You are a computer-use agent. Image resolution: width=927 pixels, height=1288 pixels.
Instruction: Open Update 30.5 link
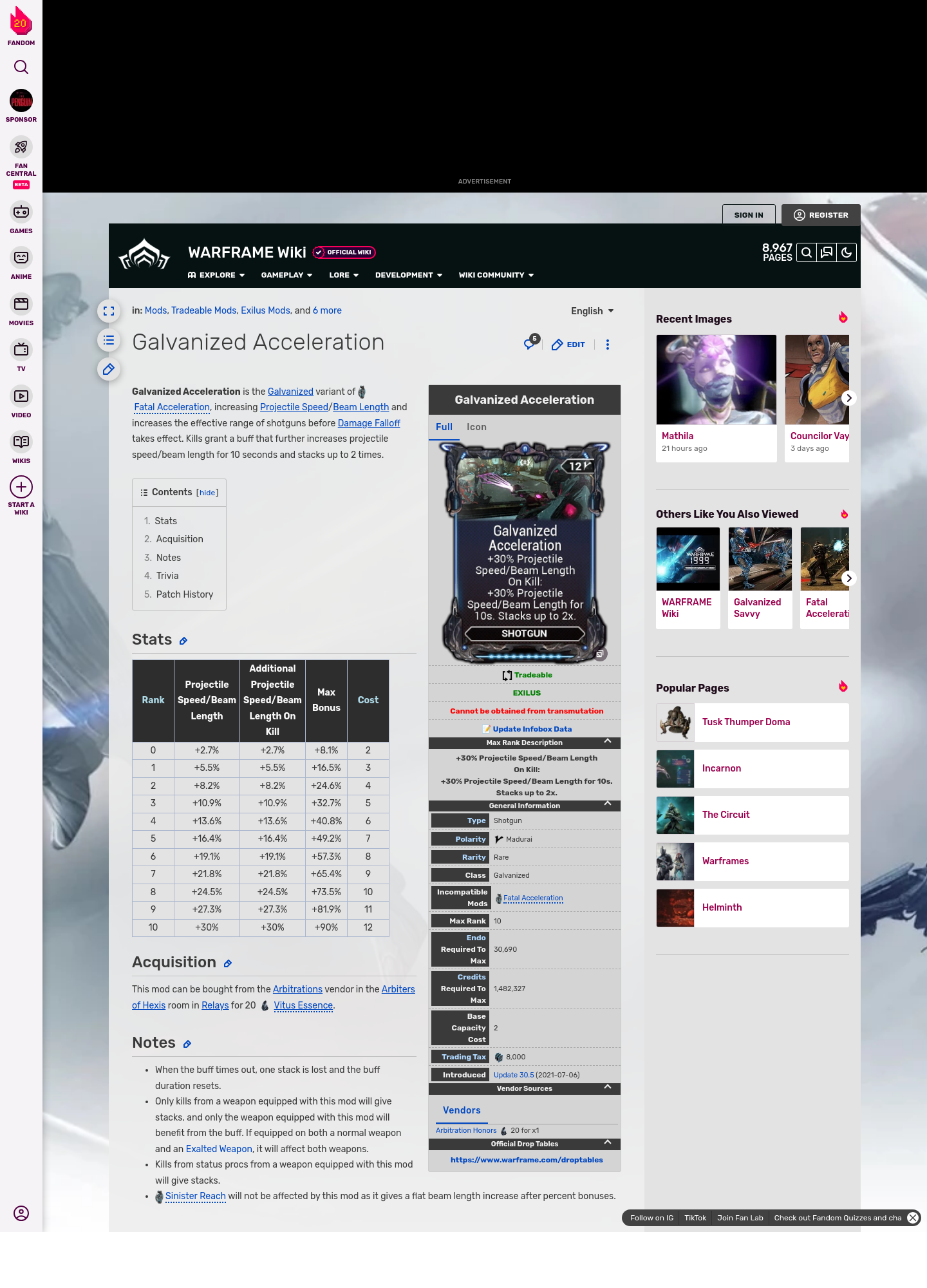pyautogui.click(x=514, y=1075)
